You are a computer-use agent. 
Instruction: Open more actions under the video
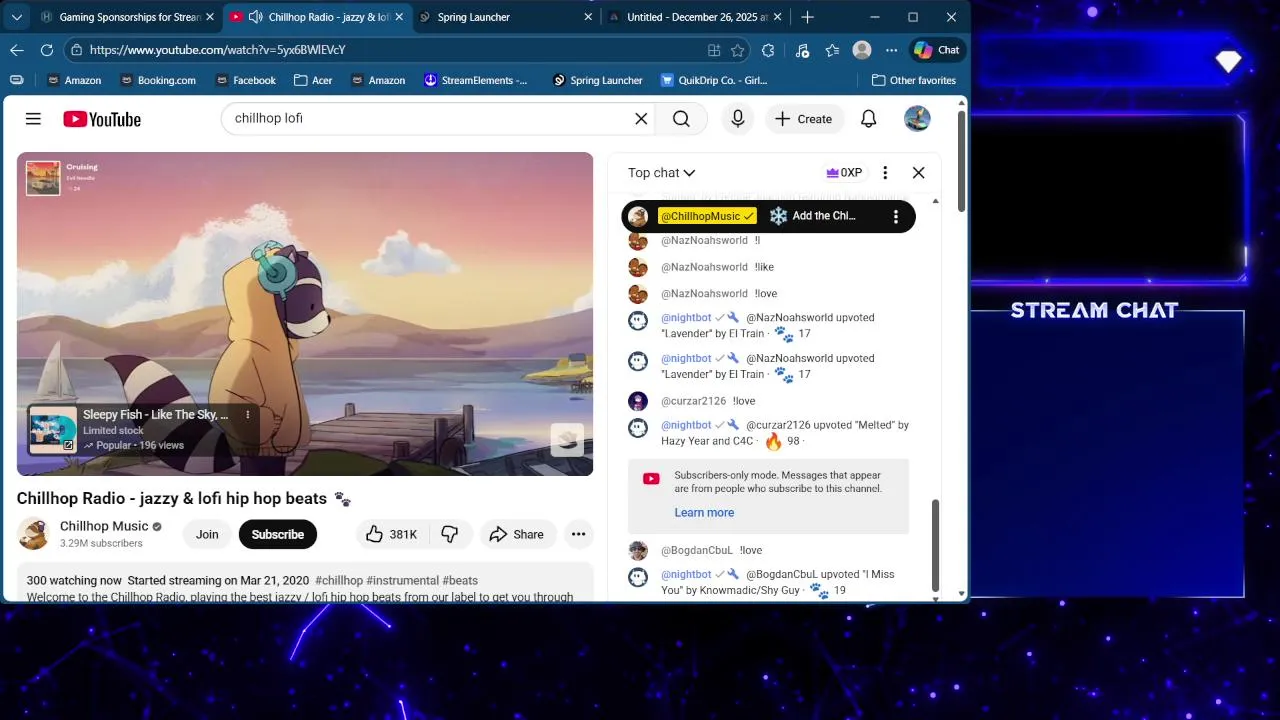pos(578,534)
